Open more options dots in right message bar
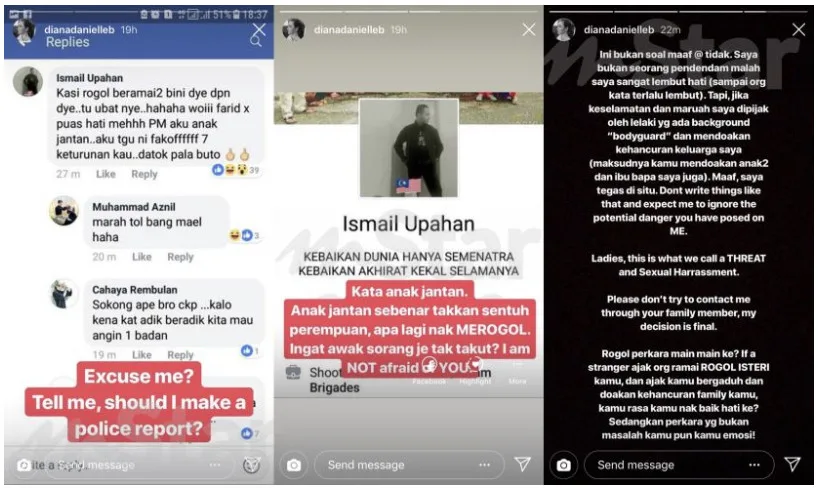820x488 pixels. (x=754, y=464)
